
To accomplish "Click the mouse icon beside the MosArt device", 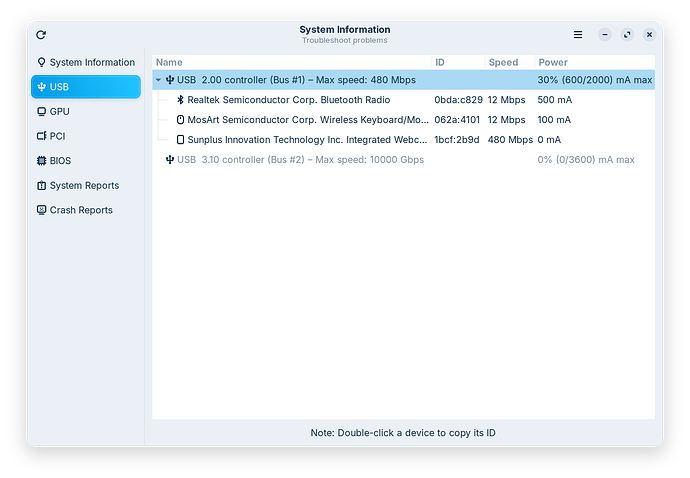I will (180, 120).
